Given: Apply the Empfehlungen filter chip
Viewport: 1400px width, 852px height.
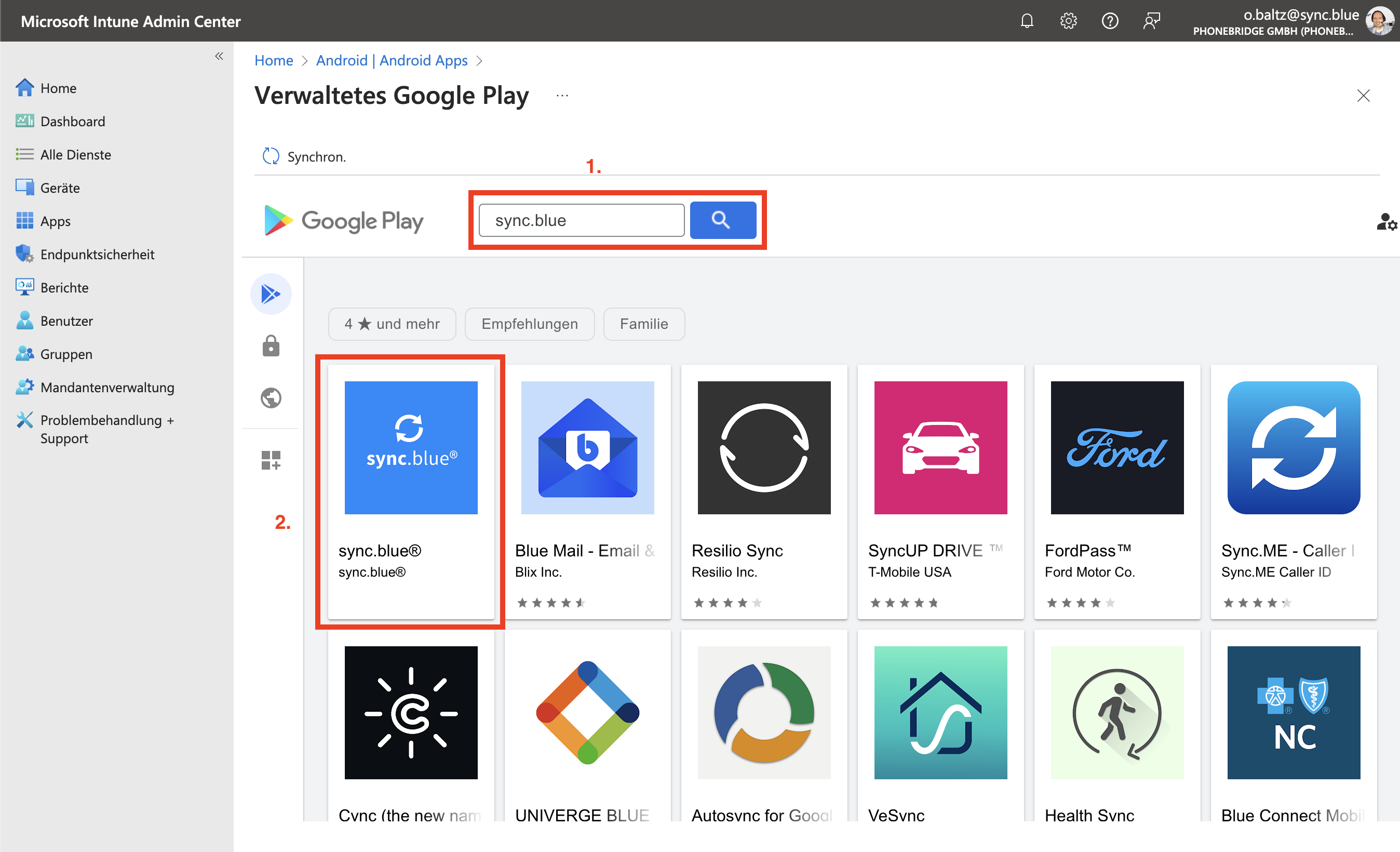Looking at the screenshot, I should (530, 324).
